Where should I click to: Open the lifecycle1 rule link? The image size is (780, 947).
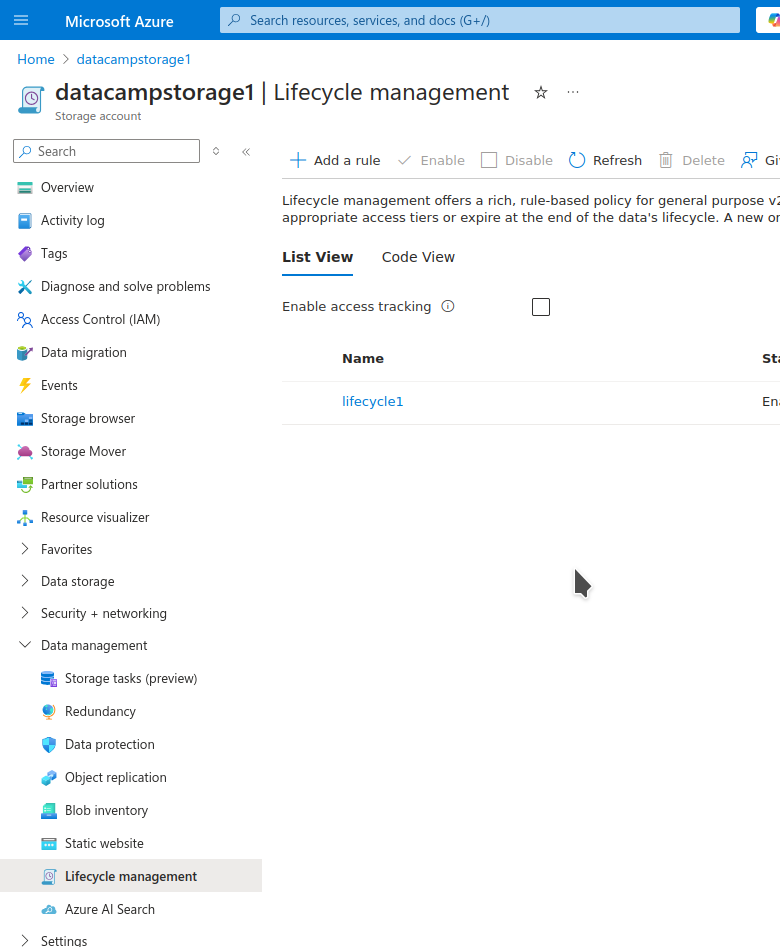coord(372,402)
